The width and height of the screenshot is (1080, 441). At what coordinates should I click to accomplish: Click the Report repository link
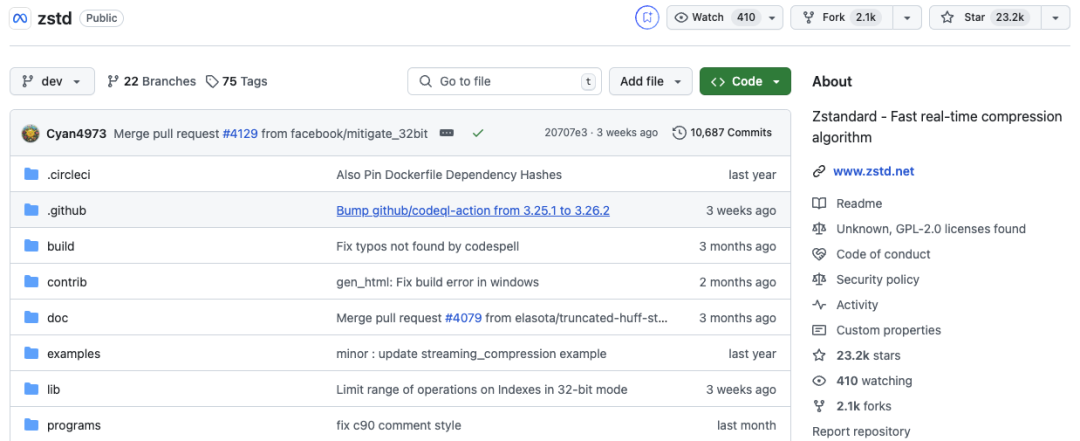(861, 432)
